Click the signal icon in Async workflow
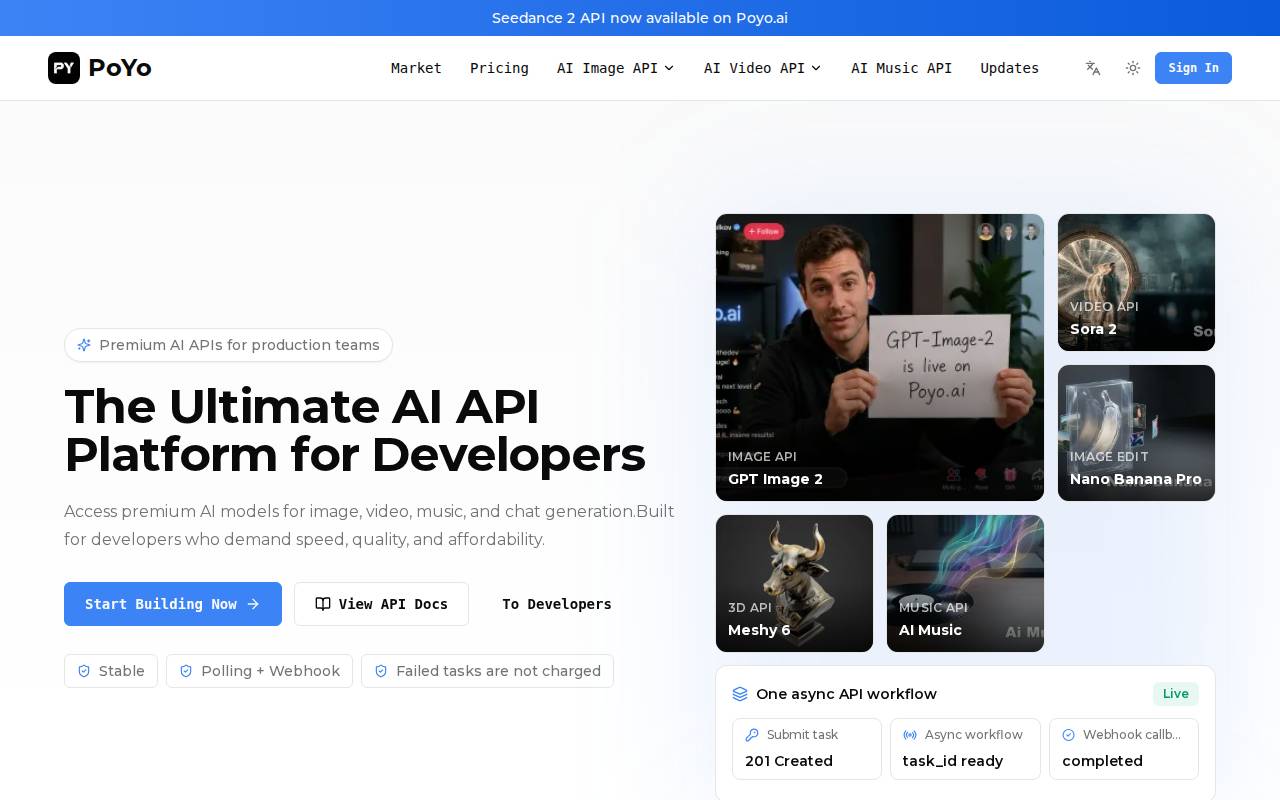The width and height of the screenshot is (1280, 800). click(910, 735)
